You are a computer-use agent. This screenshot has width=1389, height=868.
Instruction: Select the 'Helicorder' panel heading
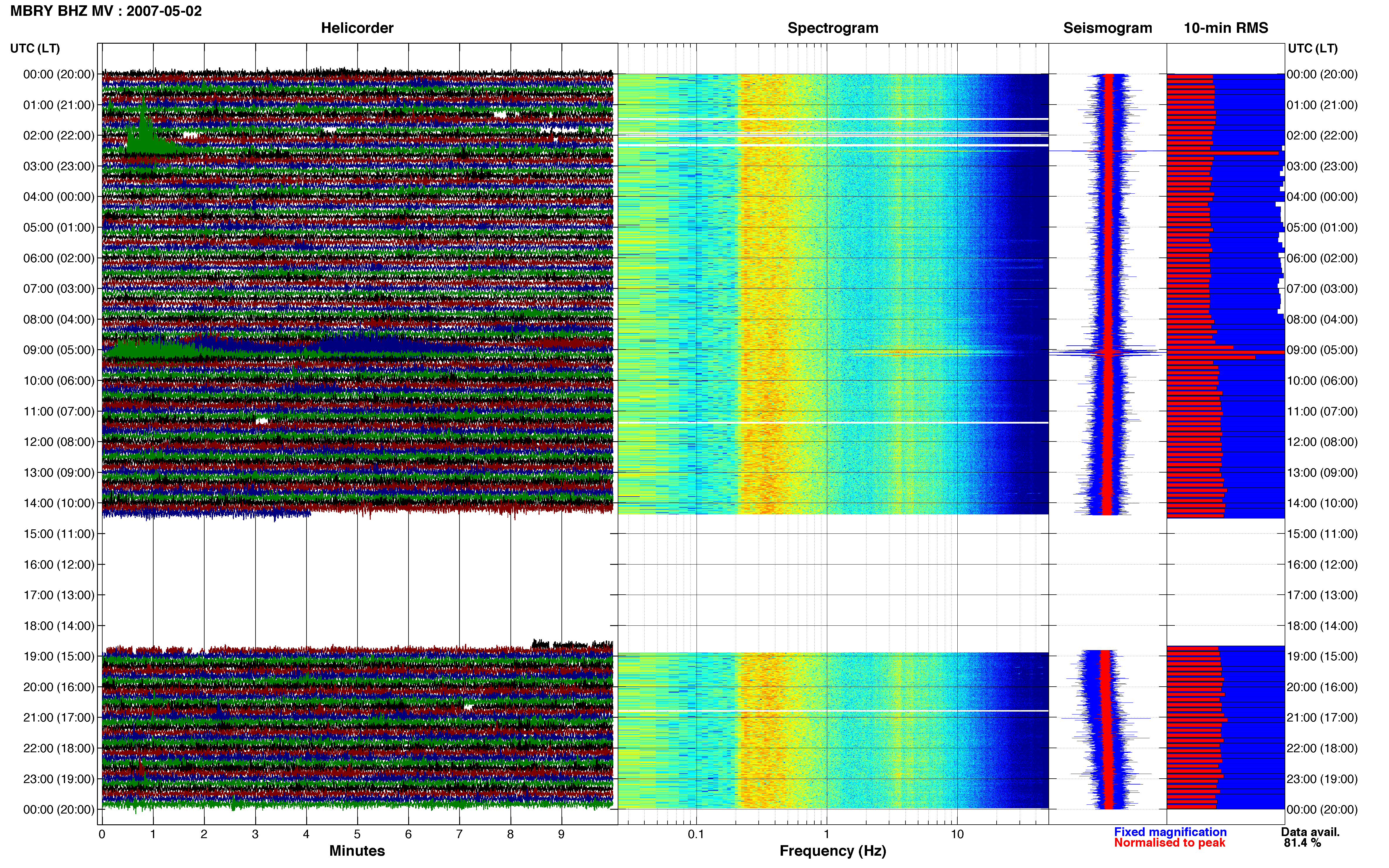[x=357, y=28]
